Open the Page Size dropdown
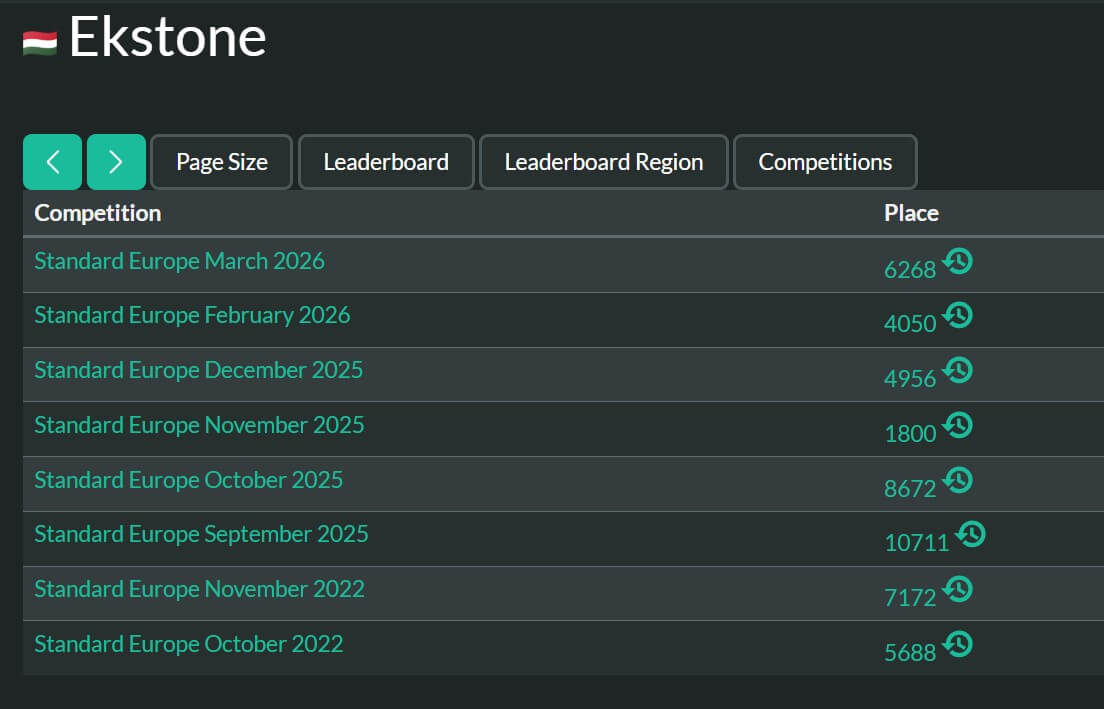 222,162
